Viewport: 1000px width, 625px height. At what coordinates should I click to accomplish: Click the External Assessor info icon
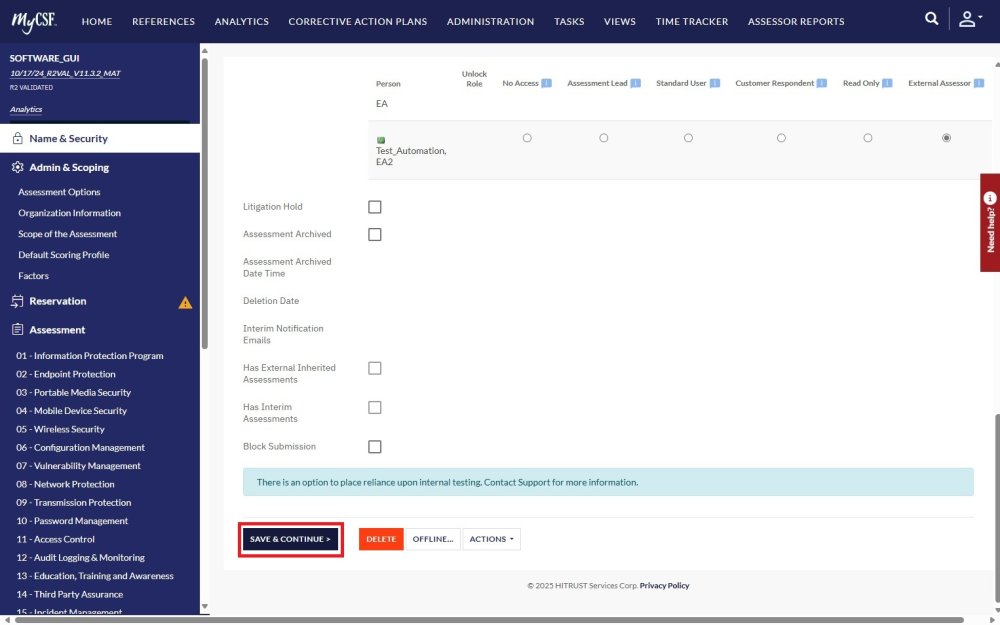coord(978,83)
